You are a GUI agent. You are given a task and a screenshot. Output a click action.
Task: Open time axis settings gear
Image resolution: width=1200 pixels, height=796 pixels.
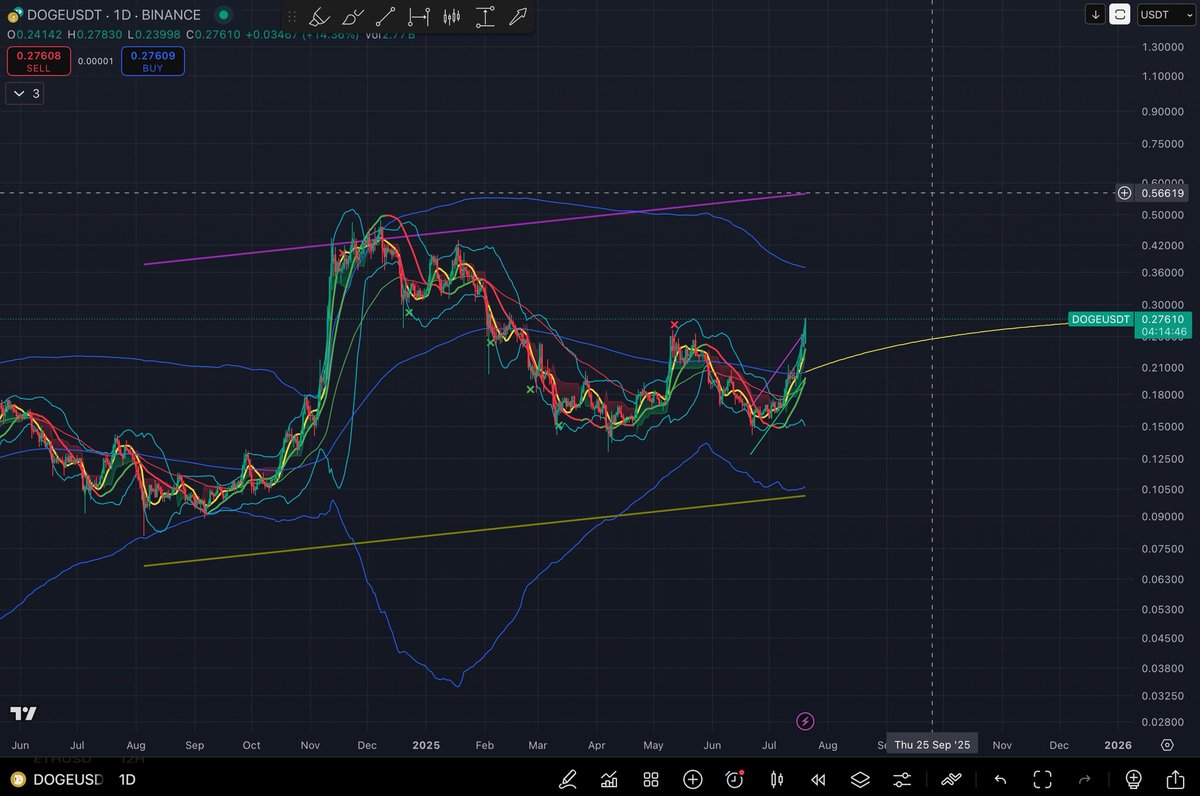coord(1167,745)
